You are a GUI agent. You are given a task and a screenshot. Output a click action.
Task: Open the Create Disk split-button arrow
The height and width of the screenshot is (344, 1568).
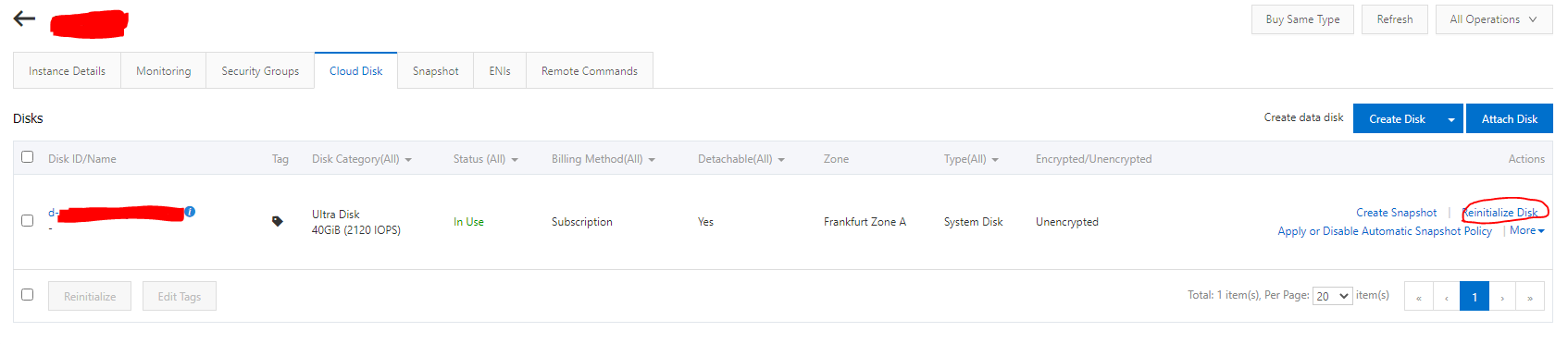coord(1451,118)
